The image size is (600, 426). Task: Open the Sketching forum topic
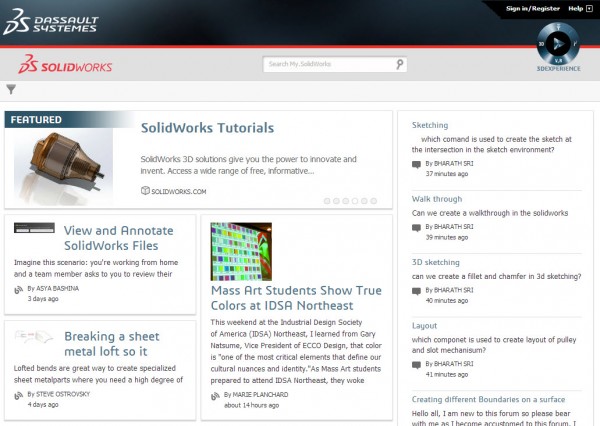coord(430,125)
